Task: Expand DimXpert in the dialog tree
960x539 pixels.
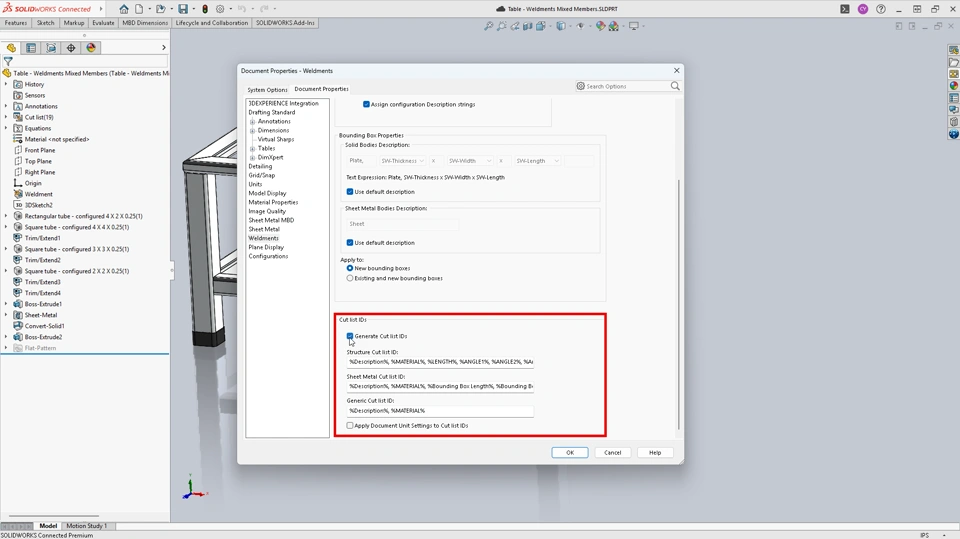Action: 252,157
